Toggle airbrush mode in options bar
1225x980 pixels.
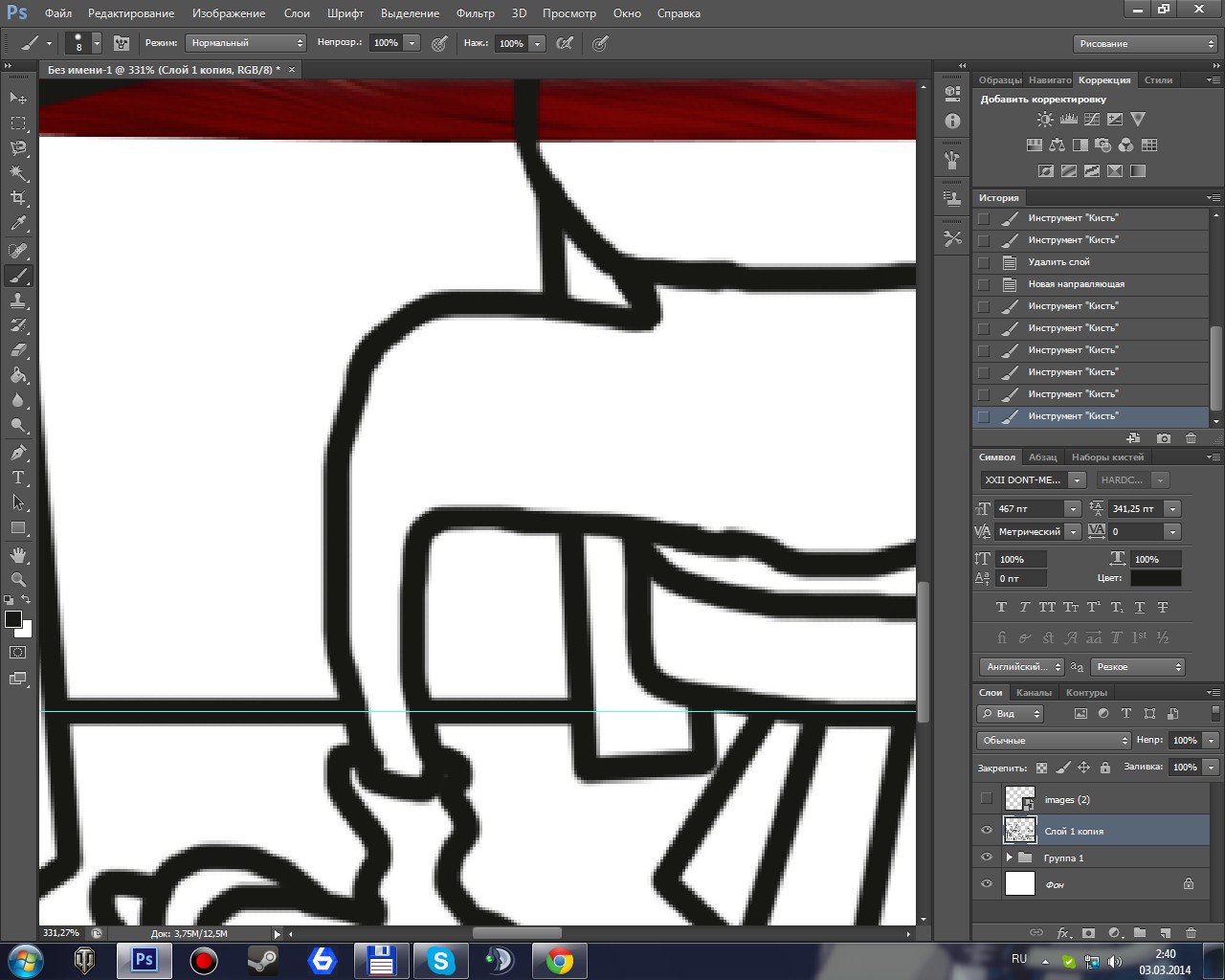(565, 43)
